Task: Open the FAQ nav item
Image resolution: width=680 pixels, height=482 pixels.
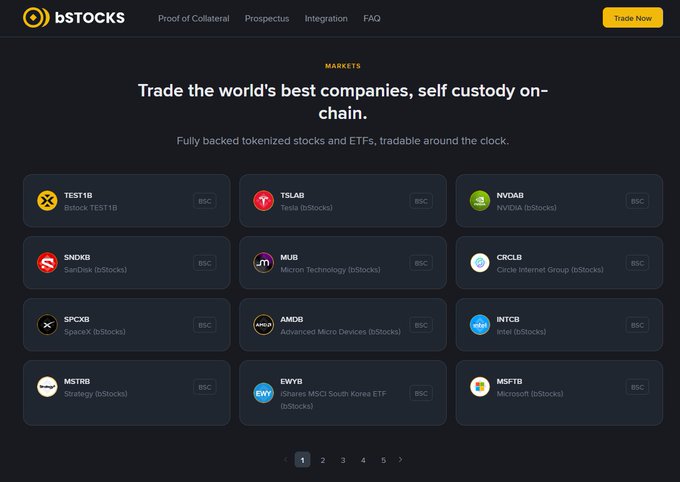Action: 372,18
